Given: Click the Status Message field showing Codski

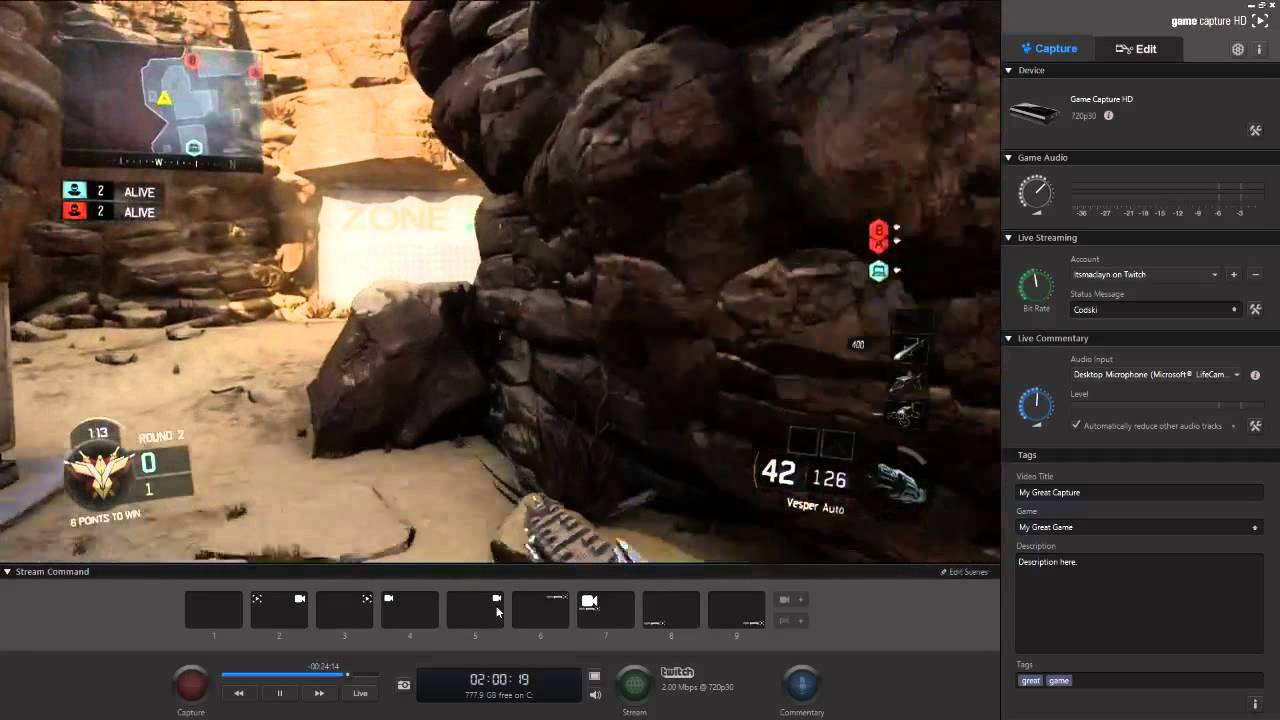Looking at the screenshot, I should point(1148,309).
